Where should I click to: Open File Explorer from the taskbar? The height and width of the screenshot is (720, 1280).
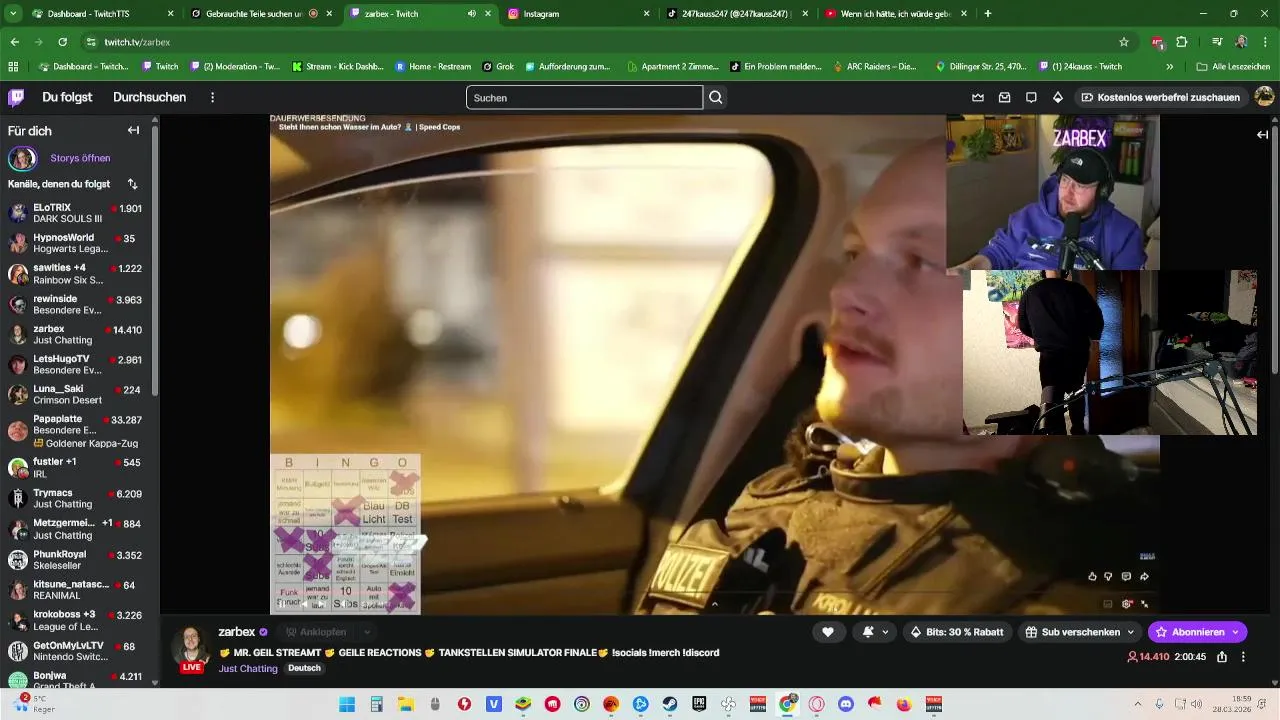click(x=406, y=704)
